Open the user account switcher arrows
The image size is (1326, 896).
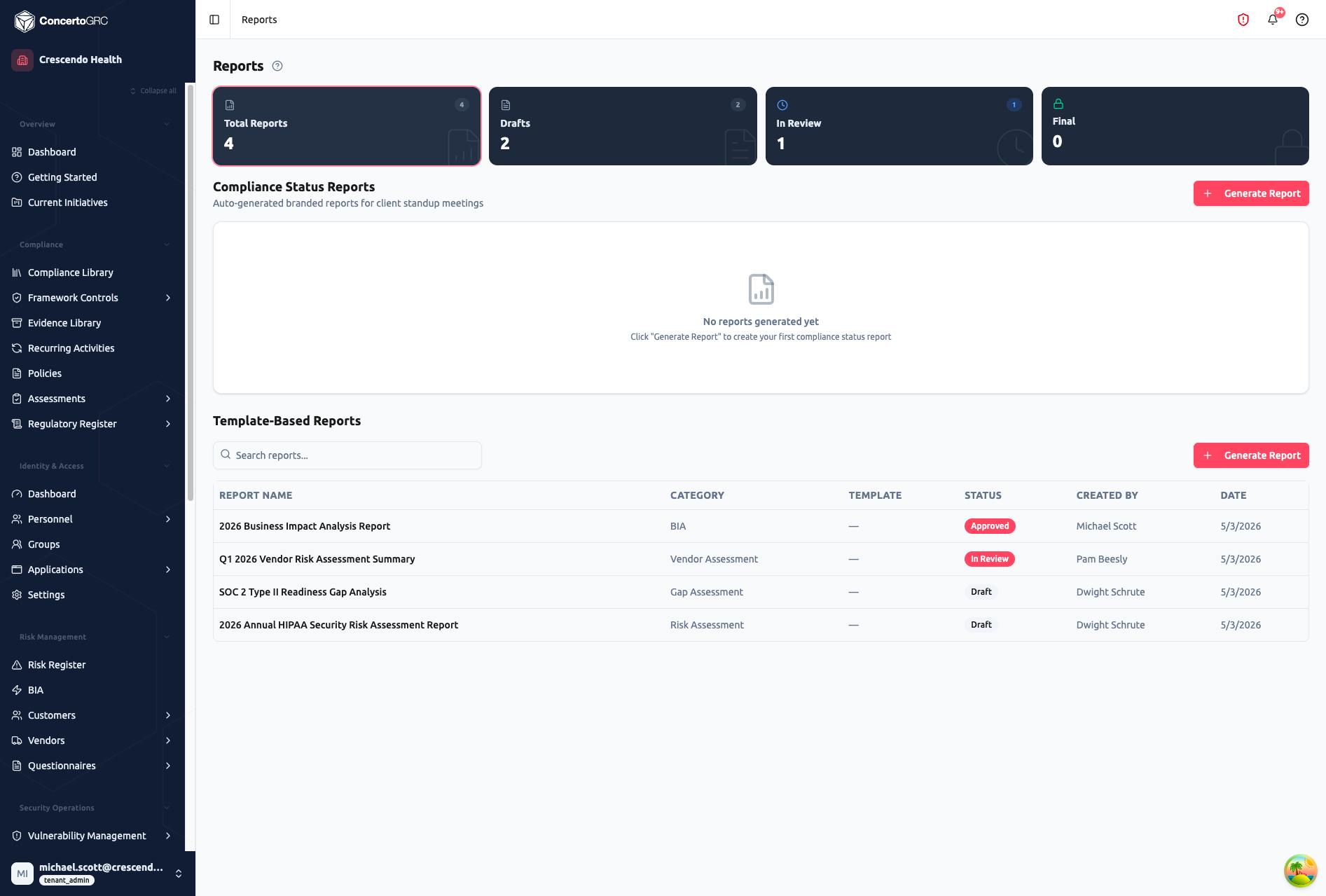pyautogui.click(x=179, y=874)
